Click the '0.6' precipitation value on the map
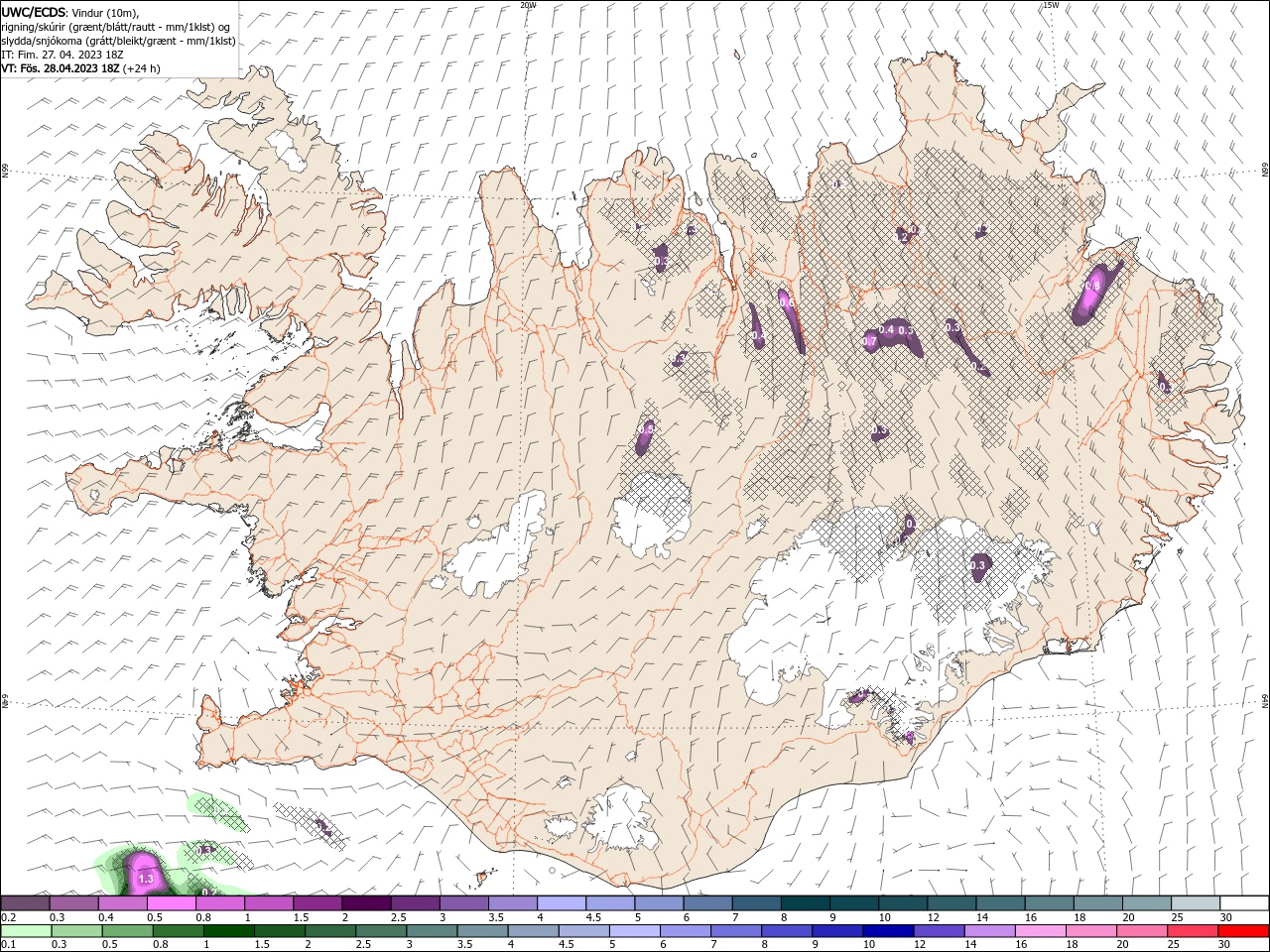The height and width of the screenshot is (952, 1270). click(x=786, y=301)
